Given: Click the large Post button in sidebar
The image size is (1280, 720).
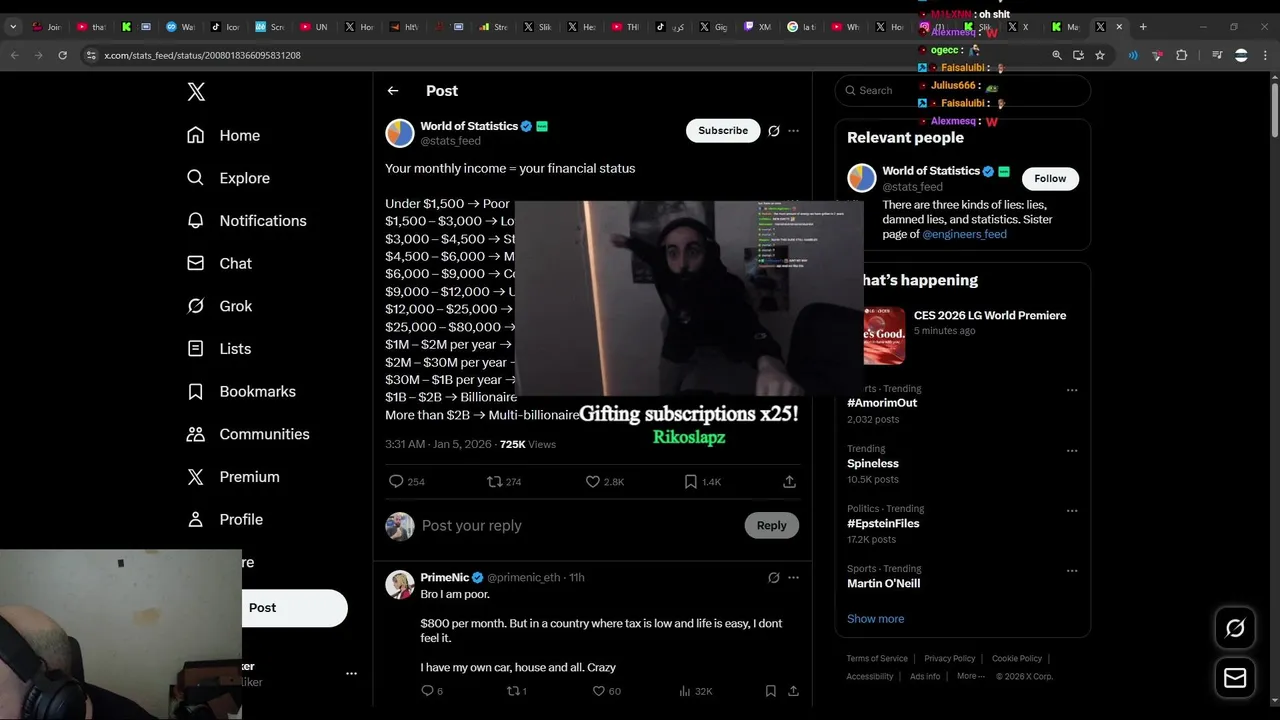Looking at the screenshot, I should tap(294, 608).
